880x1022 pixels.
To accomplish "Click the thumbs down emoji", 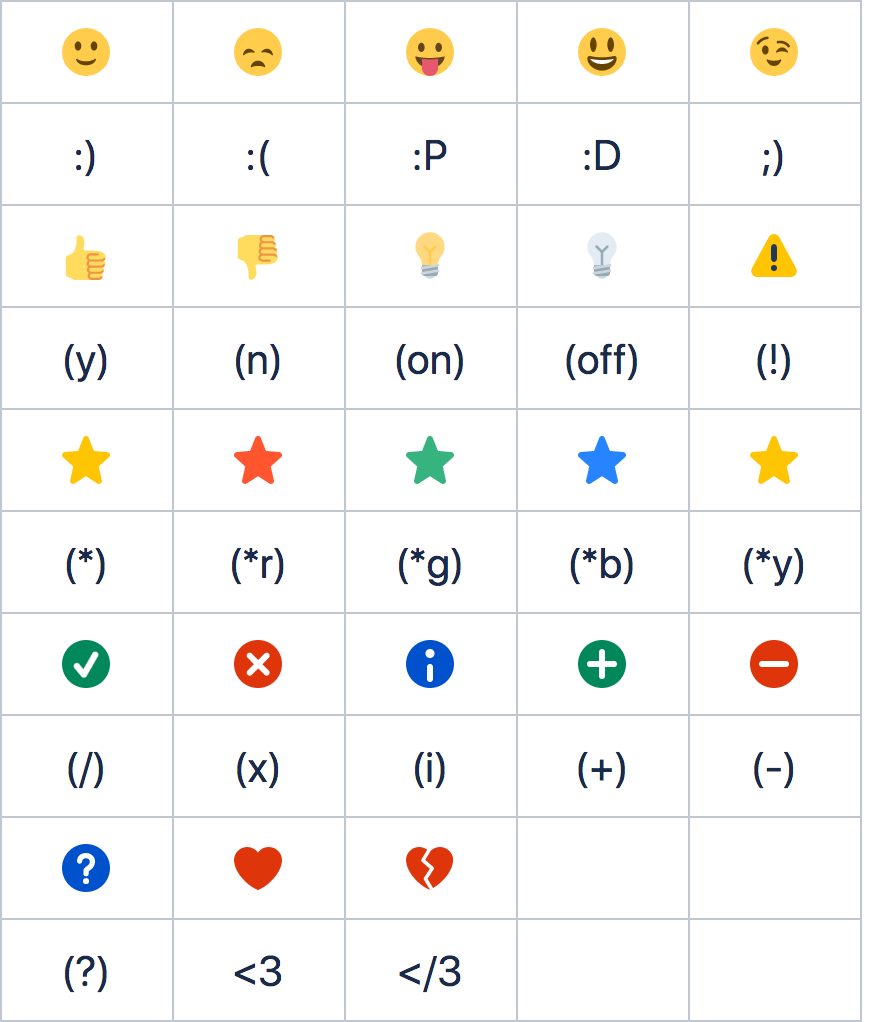I will 258,256.
